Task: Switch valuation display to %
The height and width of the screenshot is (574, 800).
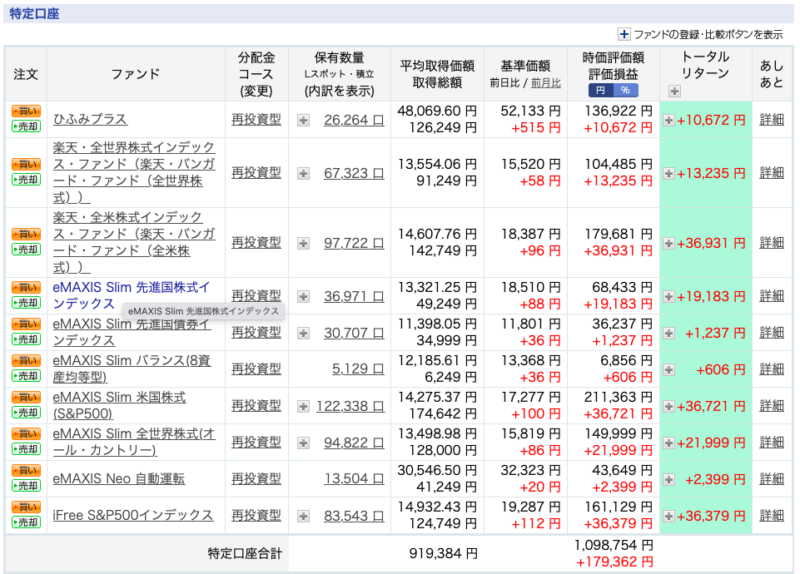Action: pos(626,90)
